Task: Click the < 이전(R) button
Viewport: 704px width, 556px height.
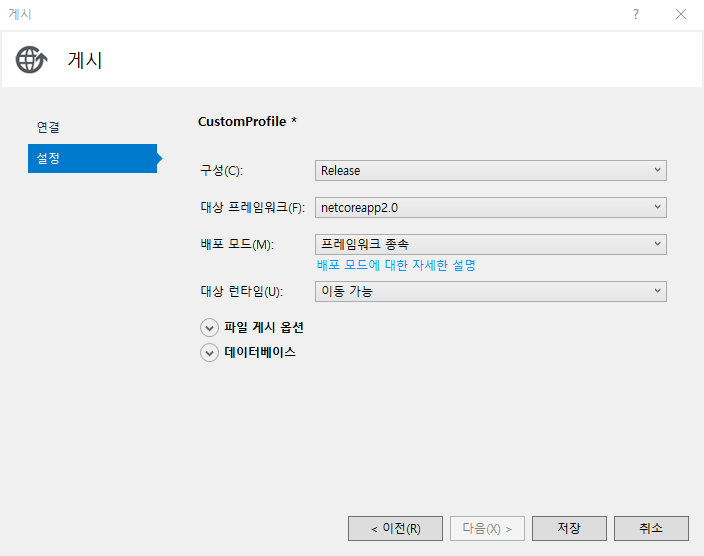Action: click(395, 528)
